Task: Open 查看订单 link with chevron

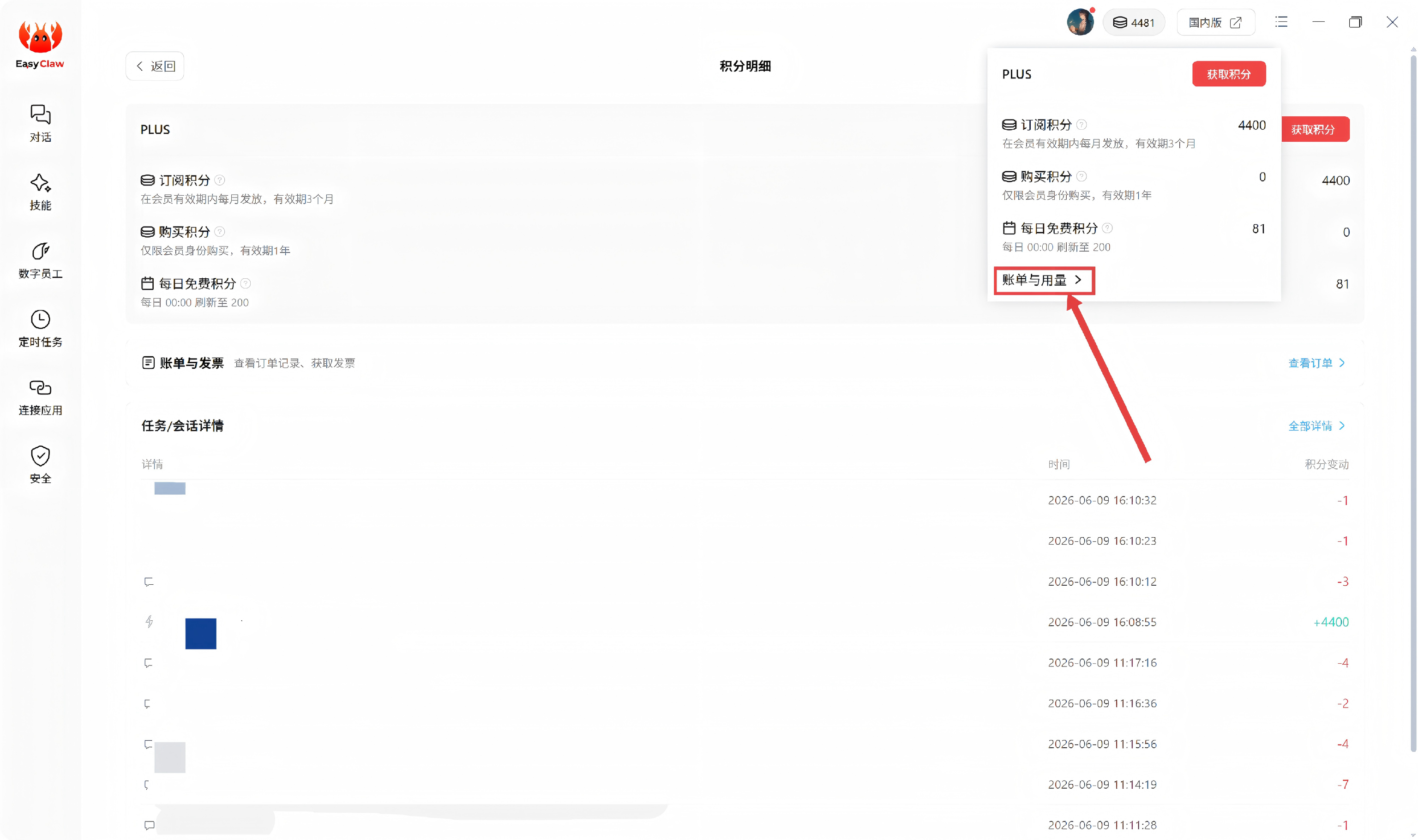Action: (1316, 363)
